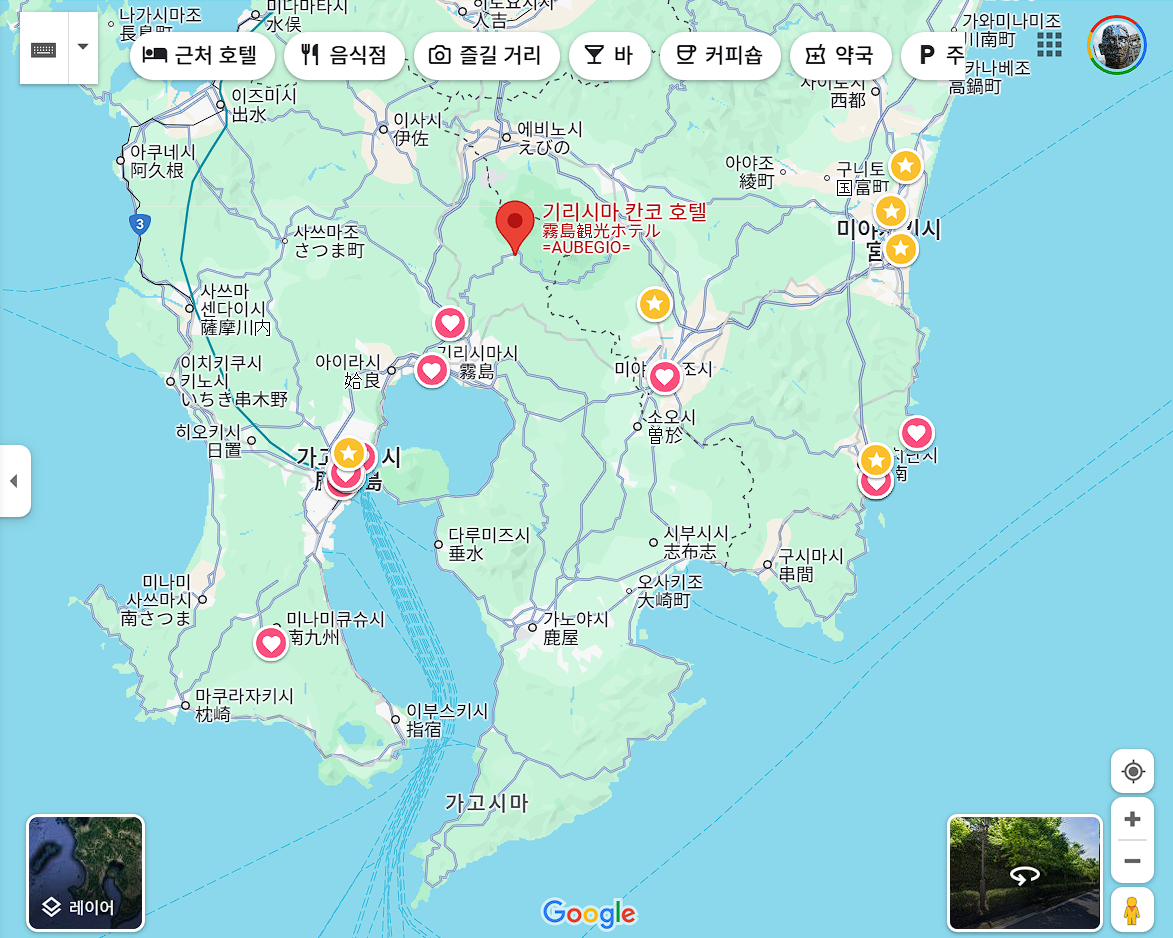Select starred place in Kagoshima city

coord(349,454)
